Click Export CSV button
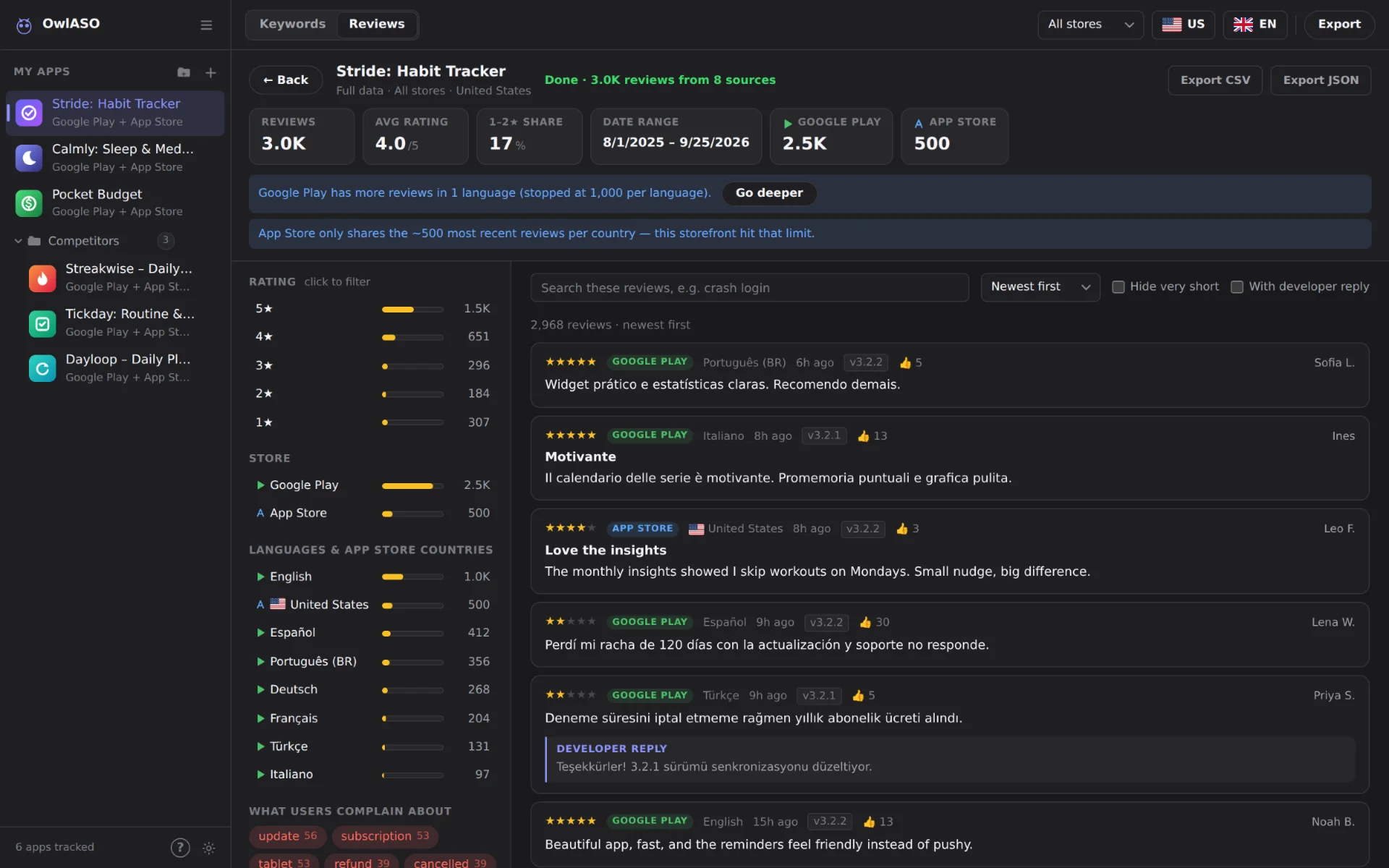 point(1215,80)
